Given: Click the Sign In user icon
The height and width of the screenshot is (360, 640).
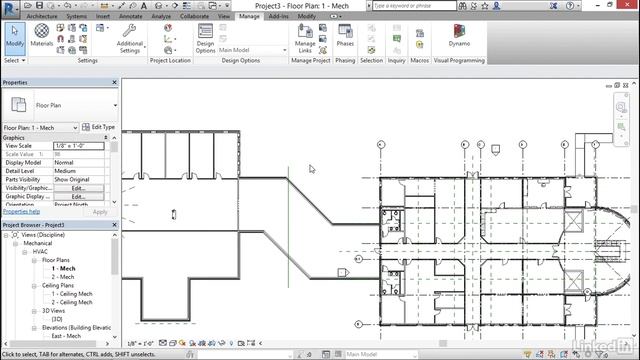Looking at the screenshot, I should coord(496,6).
